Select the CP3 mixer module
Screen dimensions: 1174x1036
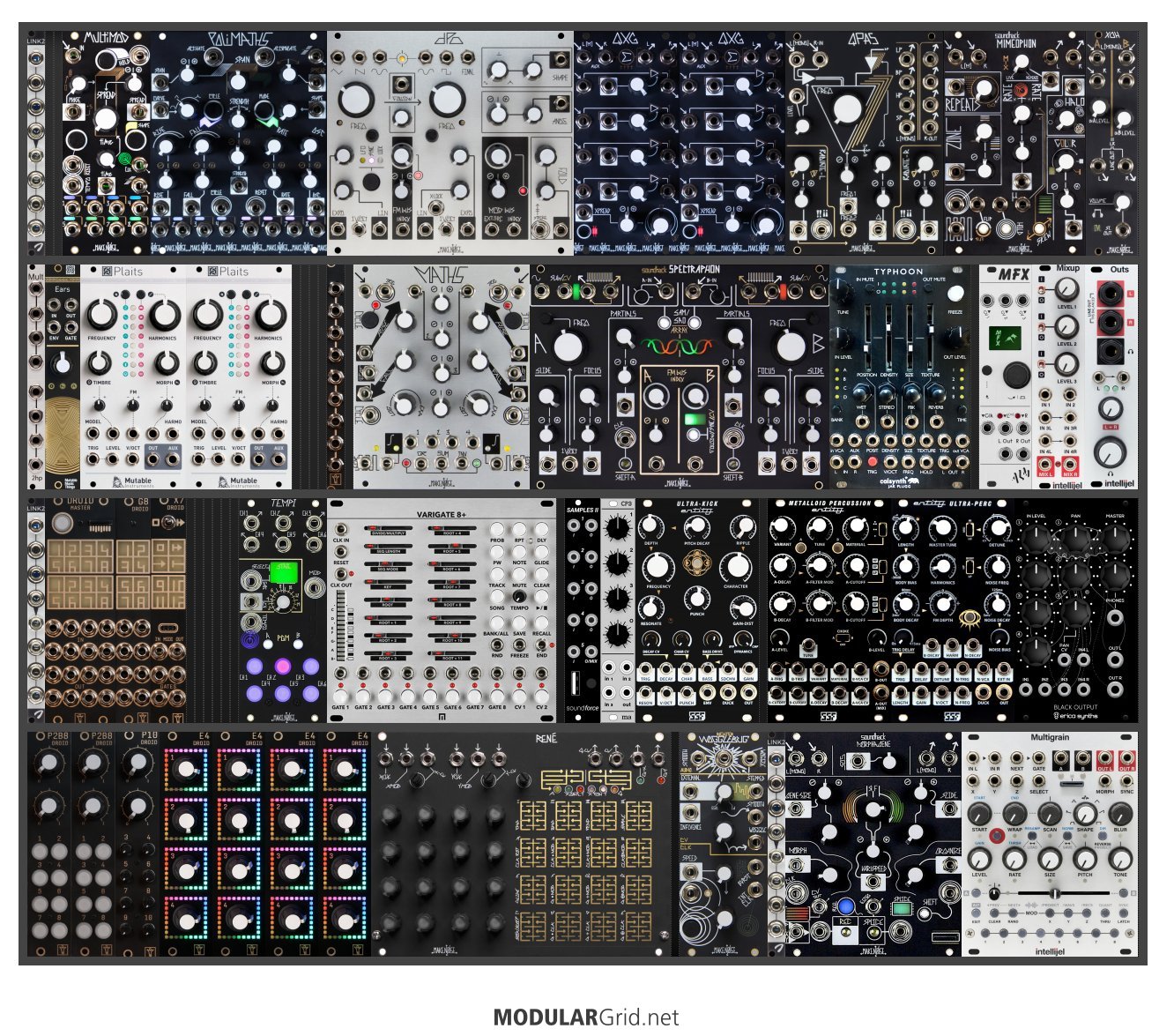click(x=618, y=610)
